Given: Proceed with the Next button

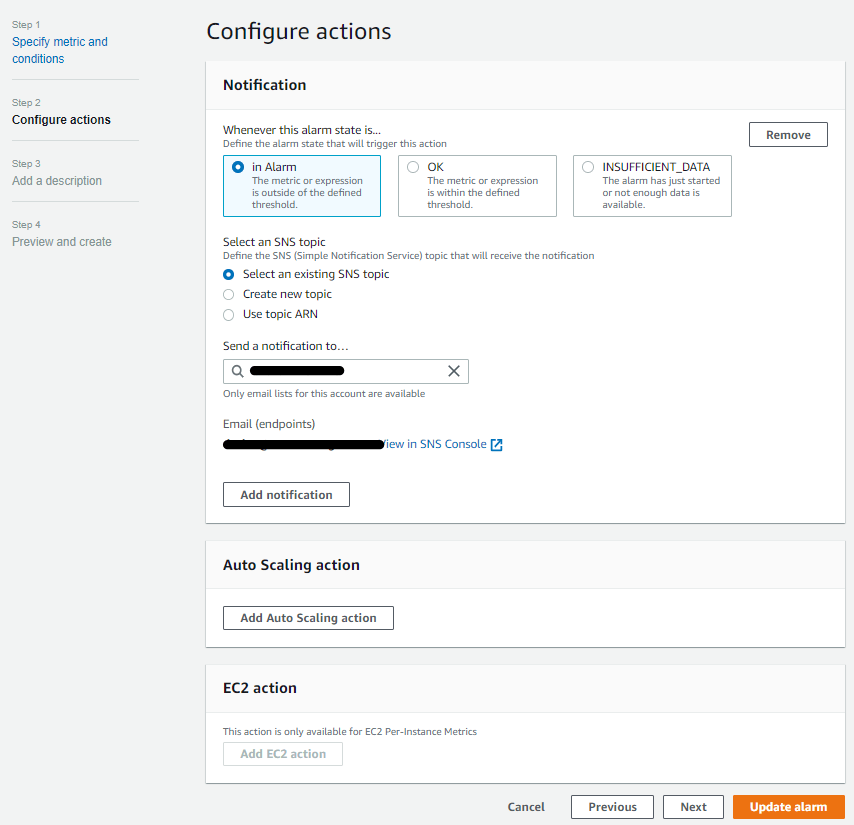Looking at the screenshot, I should (x=692, y=807).
